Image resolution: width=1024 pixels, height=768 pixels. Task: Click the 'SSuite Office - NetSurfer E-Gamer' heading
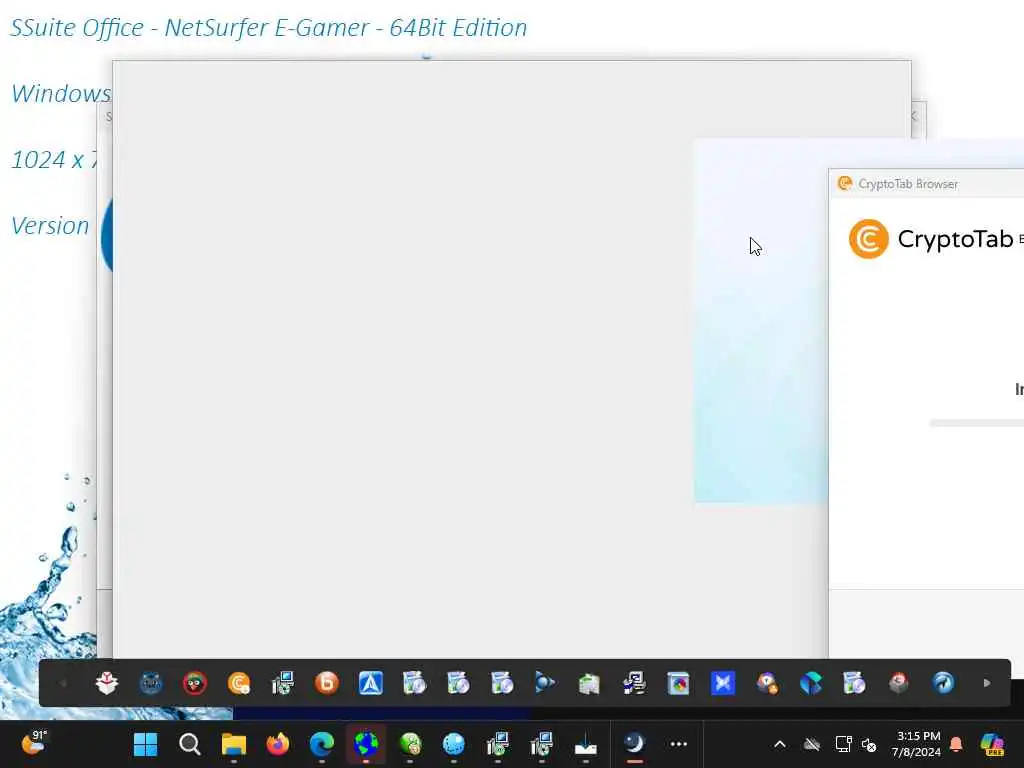(268, 27)
